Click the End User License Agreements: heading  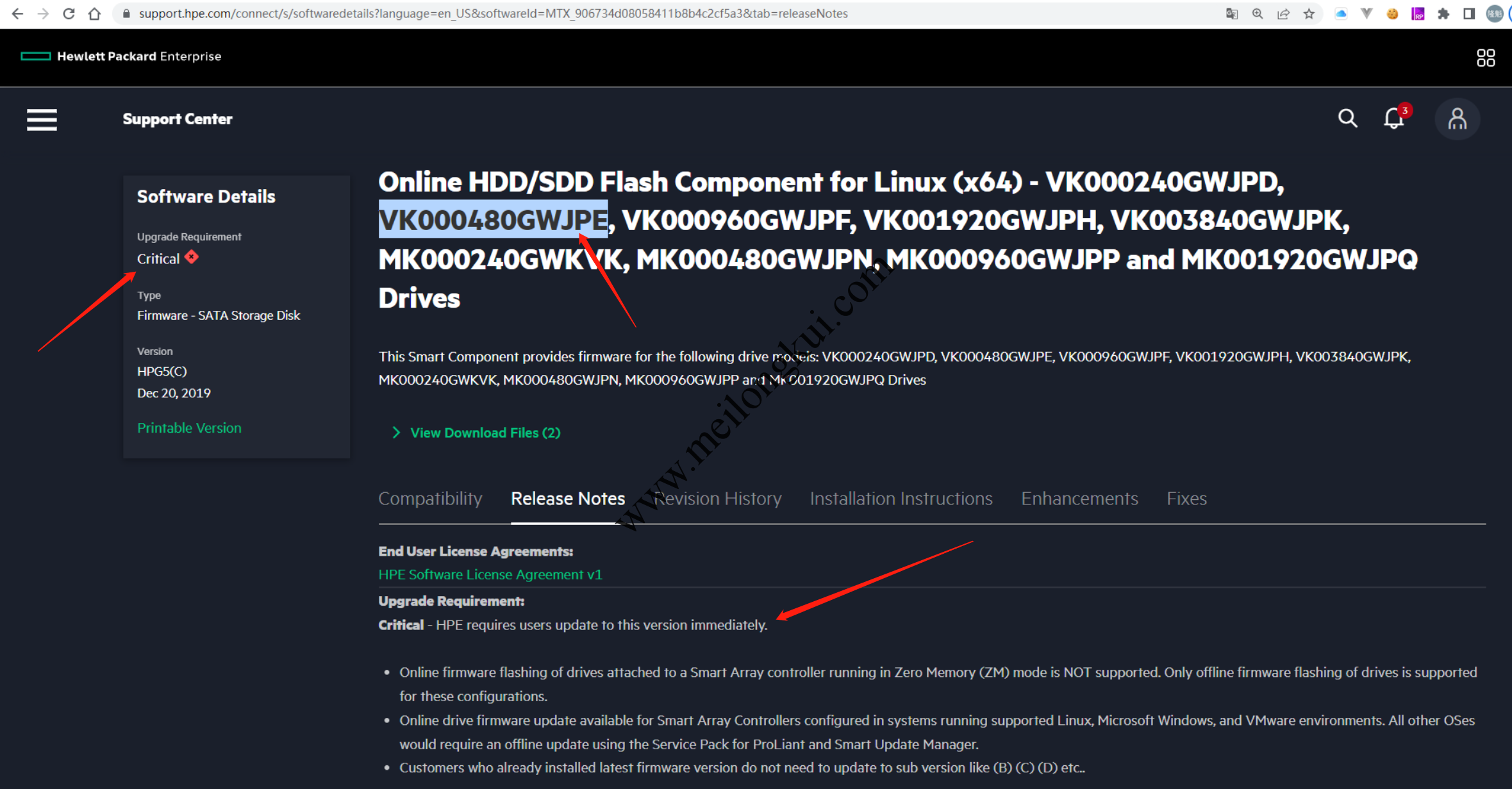point(476,552)
